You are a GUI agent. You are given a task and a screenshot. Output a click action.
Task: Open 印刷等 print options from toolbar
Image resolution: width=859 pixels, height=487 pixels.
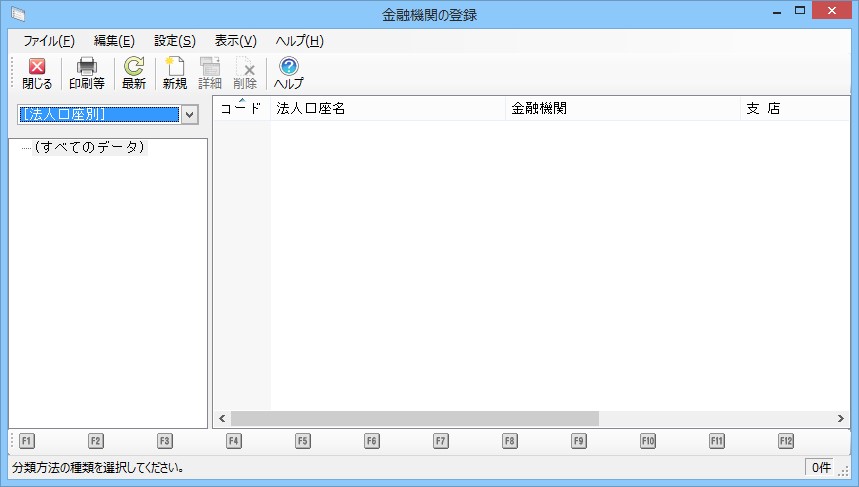87,73
